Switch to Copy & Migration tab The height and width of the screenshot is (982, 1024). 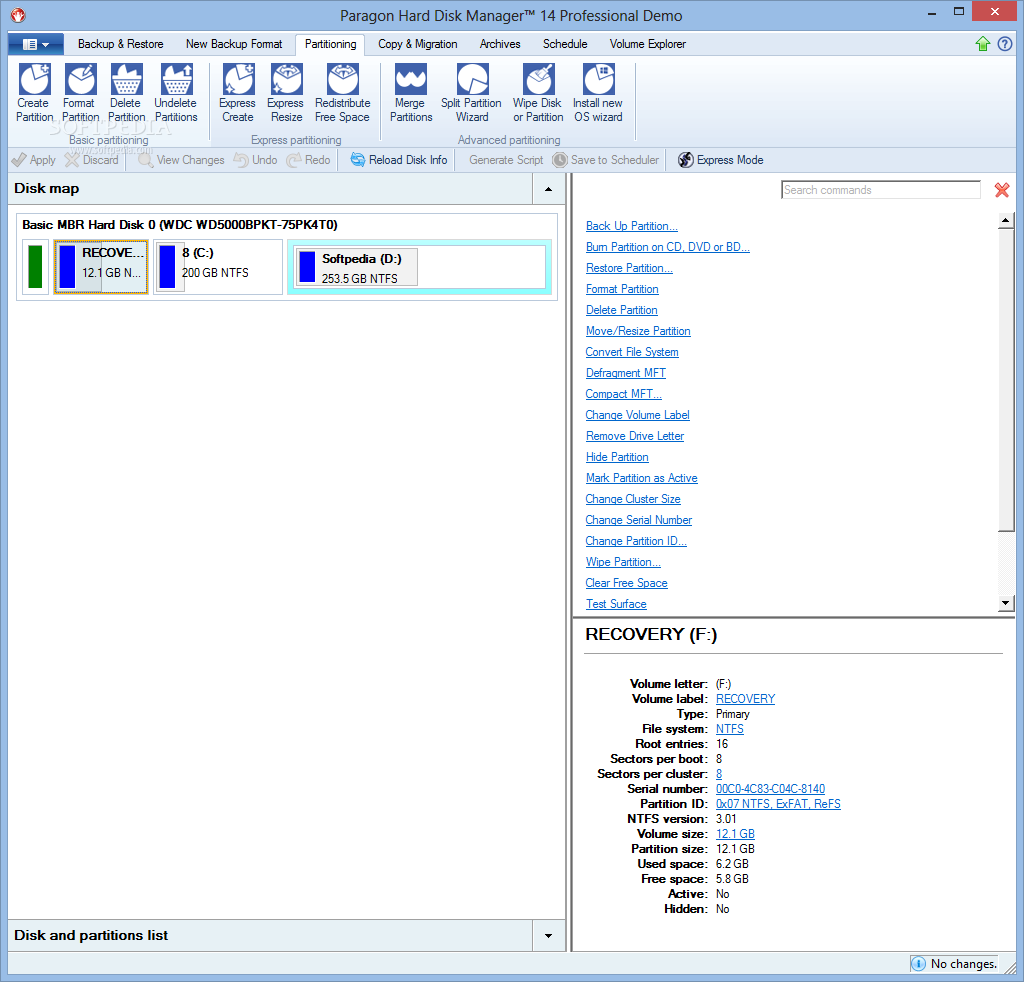tap(418, 44)
